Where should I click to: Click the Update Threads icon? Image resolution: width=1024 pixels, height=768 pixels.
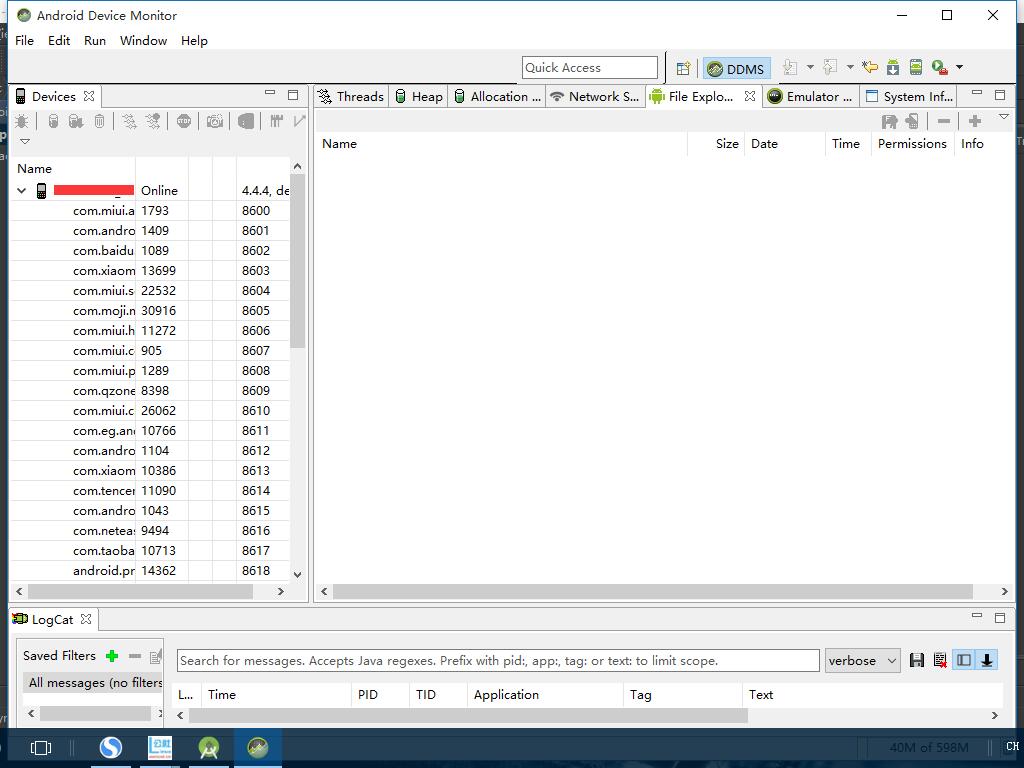click(x=129, y=121)
